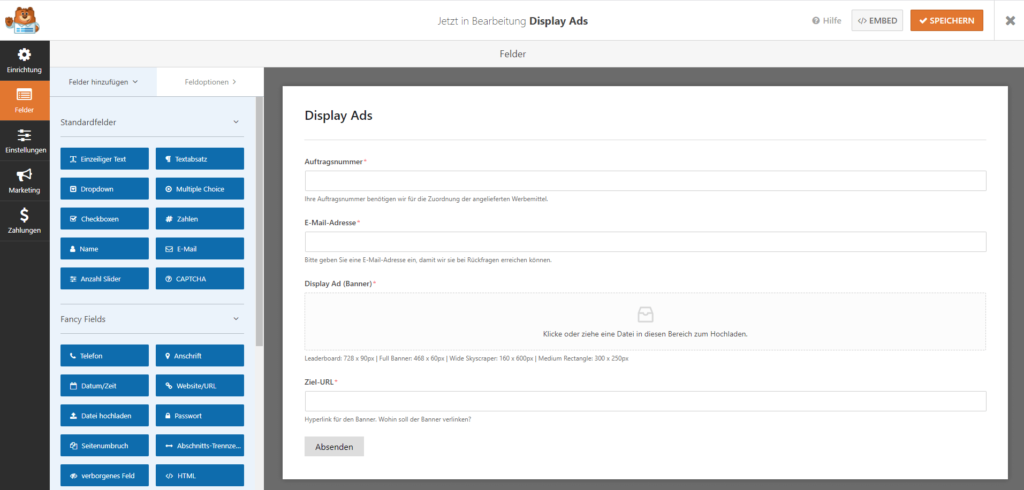Click the Absenden submit button
The width and height of the screenshot is (1024, 490).
(x=334, y=447)
